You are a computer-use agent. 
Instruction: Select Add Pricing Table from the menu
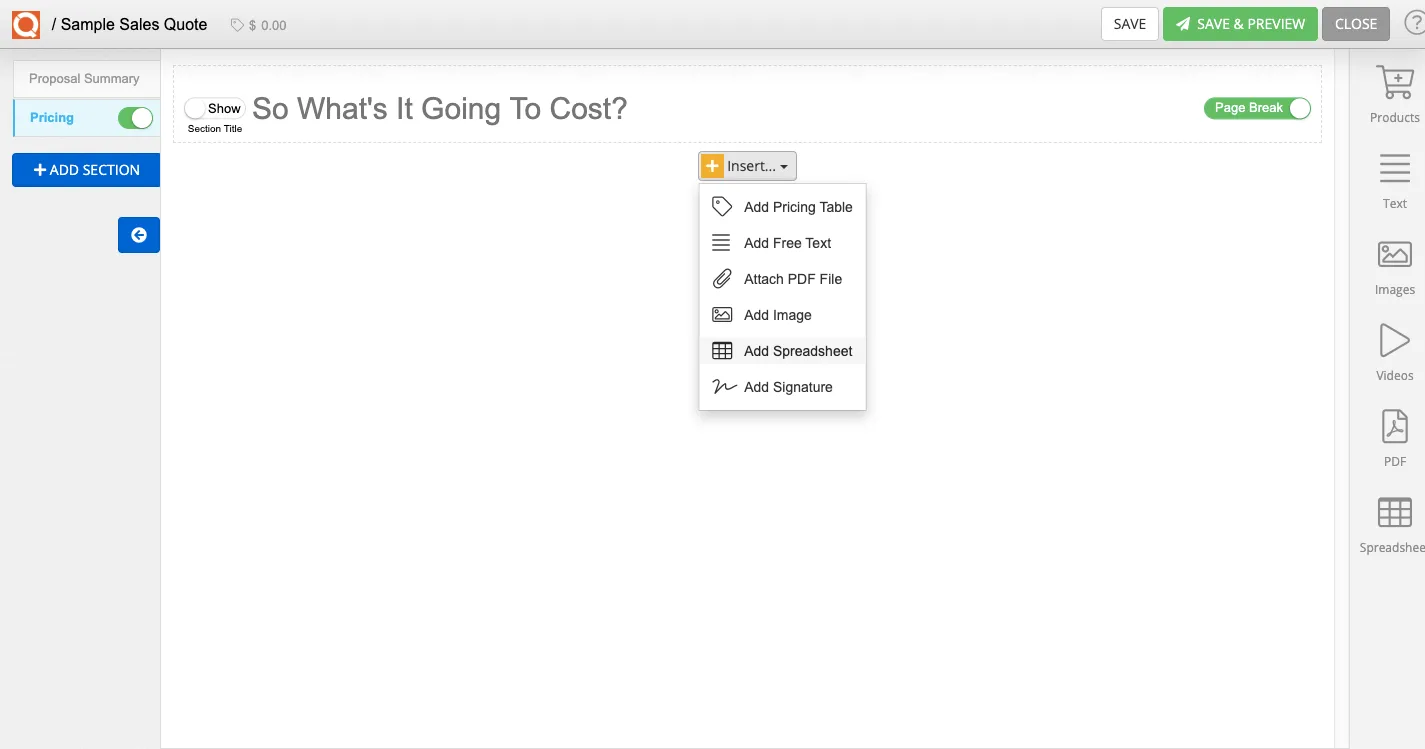pyautogui.click(x=797, y=206)
